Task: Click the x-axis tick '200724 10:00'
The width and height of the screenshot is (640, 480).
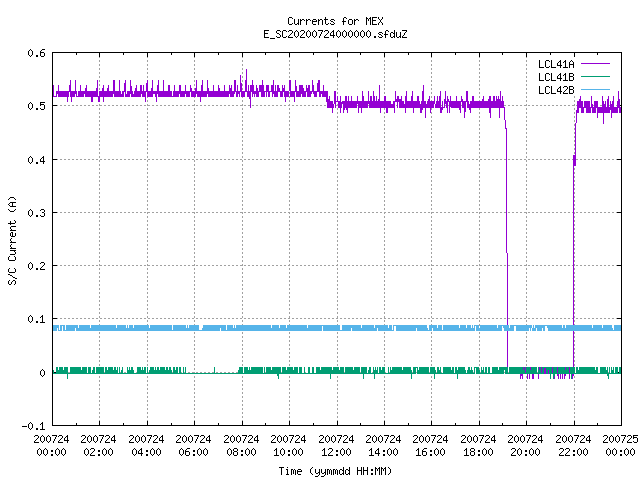Action: 288,445
